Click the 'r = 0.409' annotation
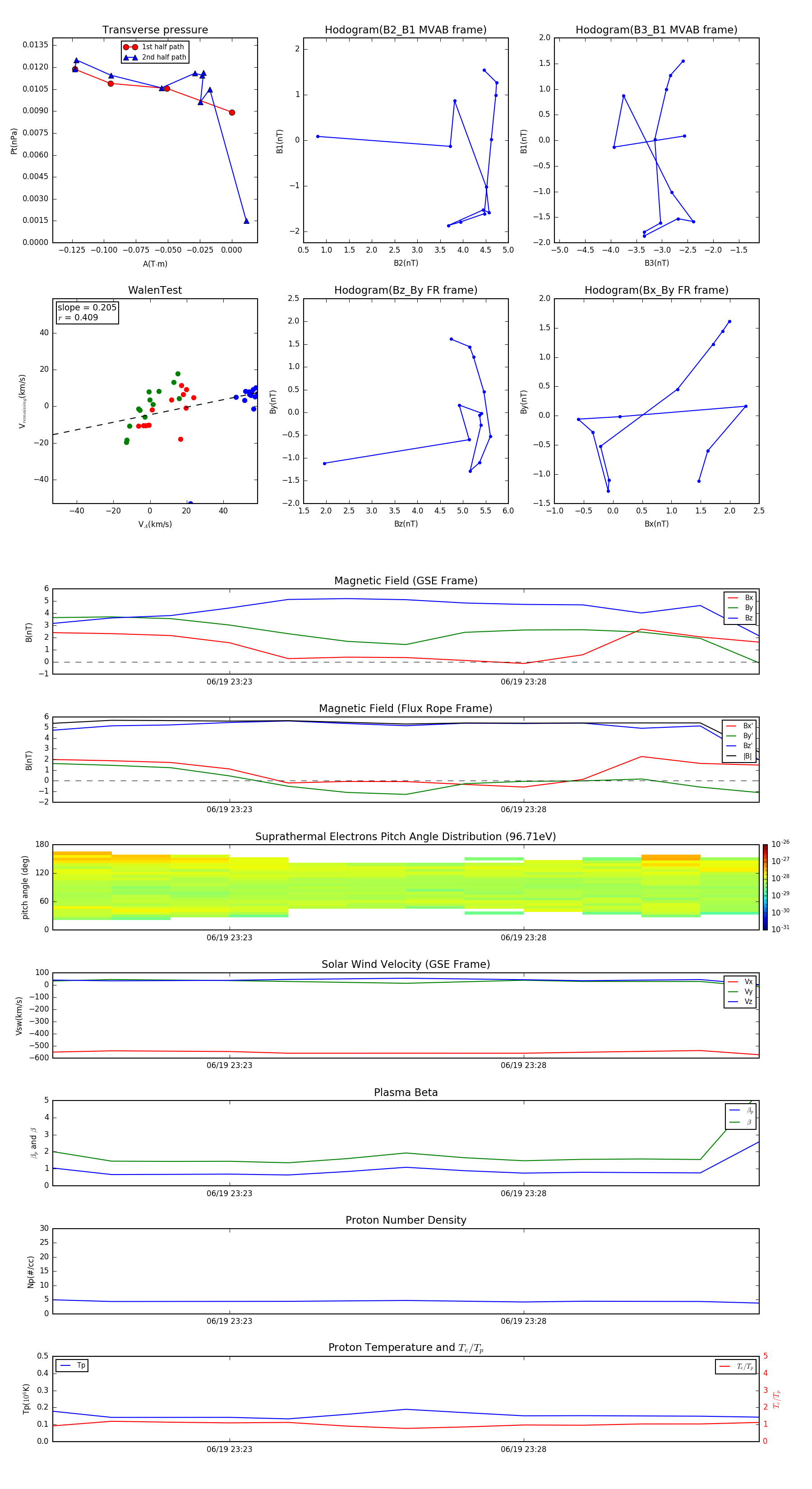The height and width of the screenshot is (1489, 812). 78,317
